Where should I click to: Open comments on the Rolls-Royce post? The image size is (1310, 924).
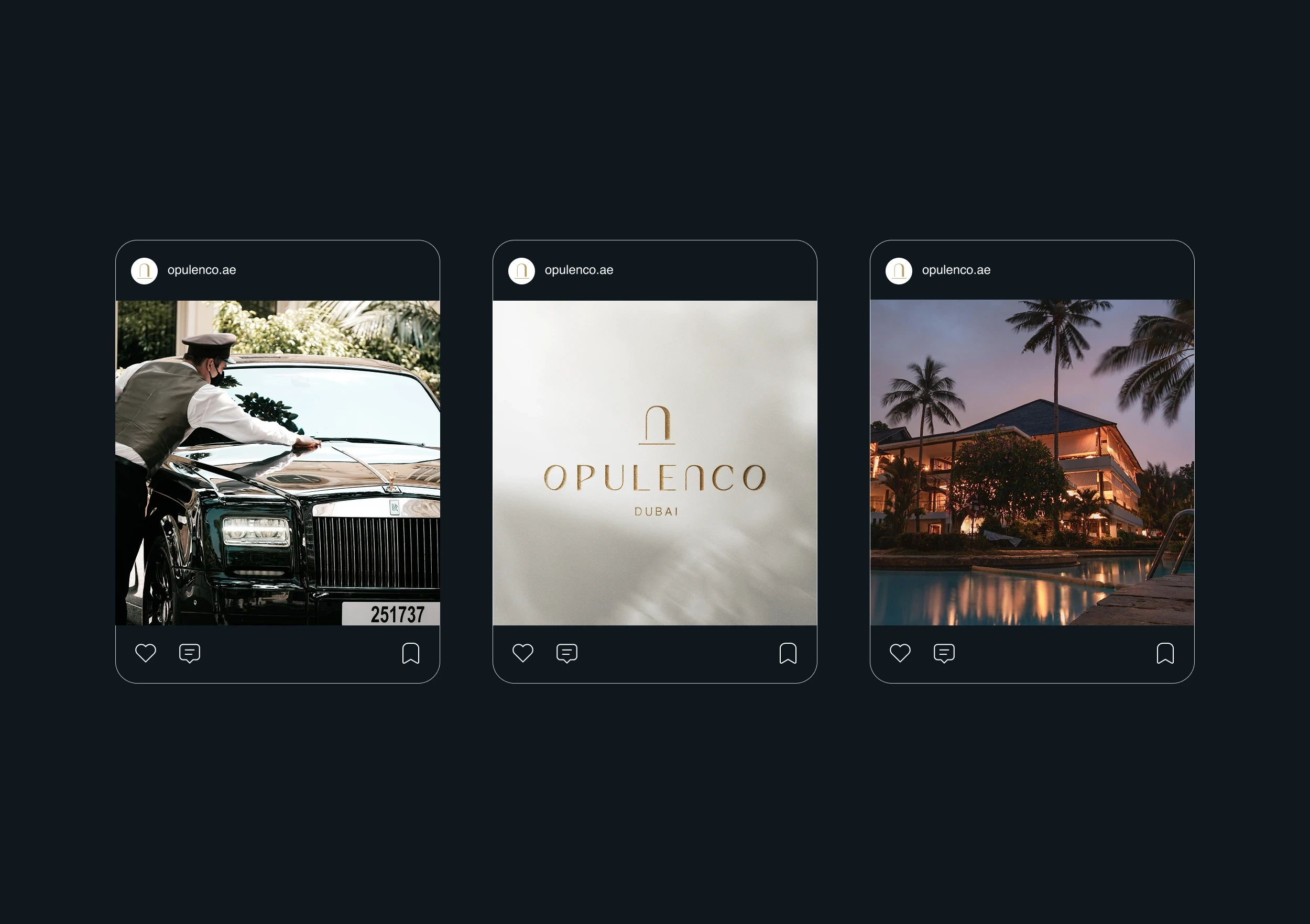coord(189,653)
